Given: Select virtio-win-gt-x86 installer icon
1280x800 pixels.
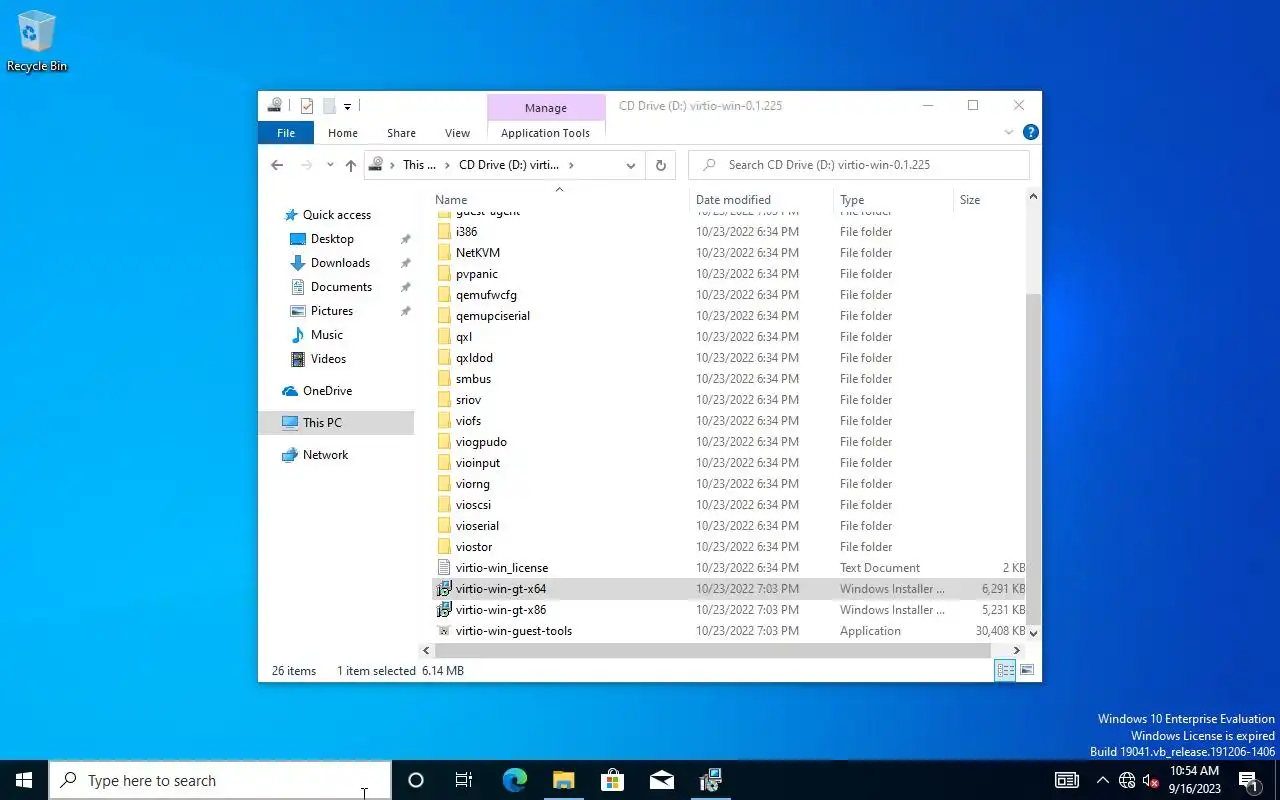Looking at the screenshot, I should [x=445, y=610].
